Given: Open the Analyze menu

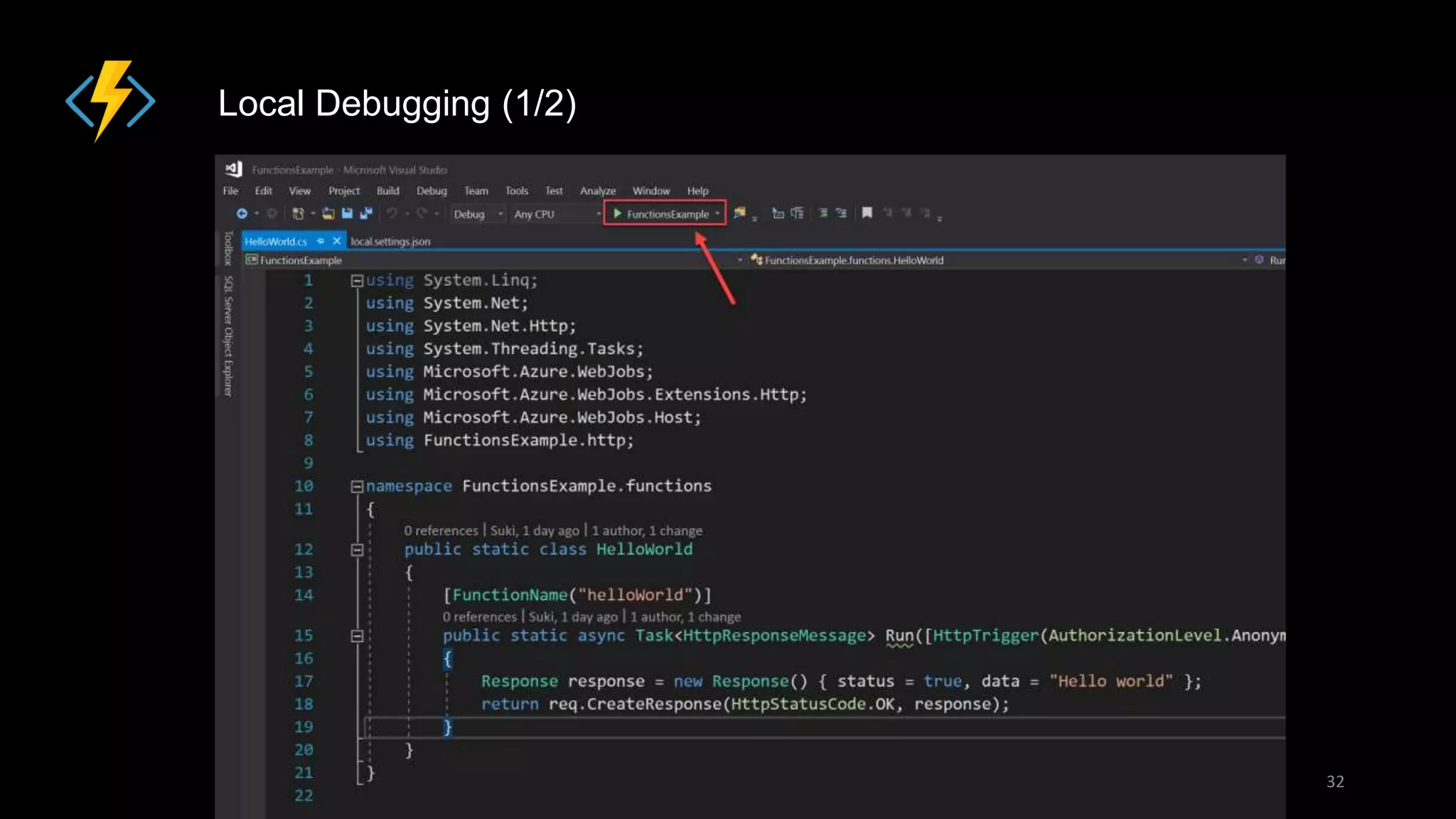Looking at the screenshot, I should (x=598, y=191).
